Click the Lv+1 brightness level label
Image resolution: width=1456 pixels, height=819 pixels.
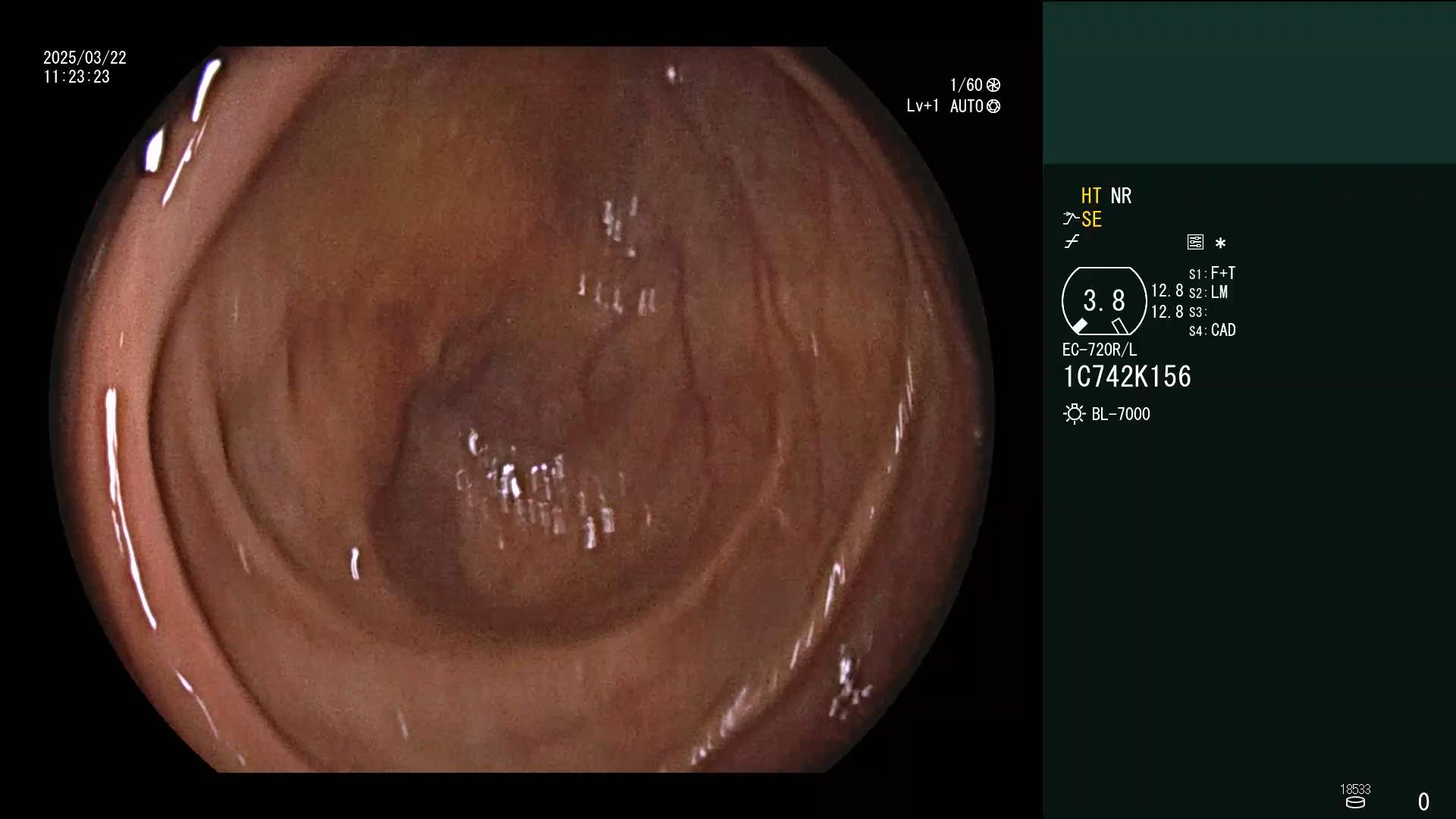(923, 106)
